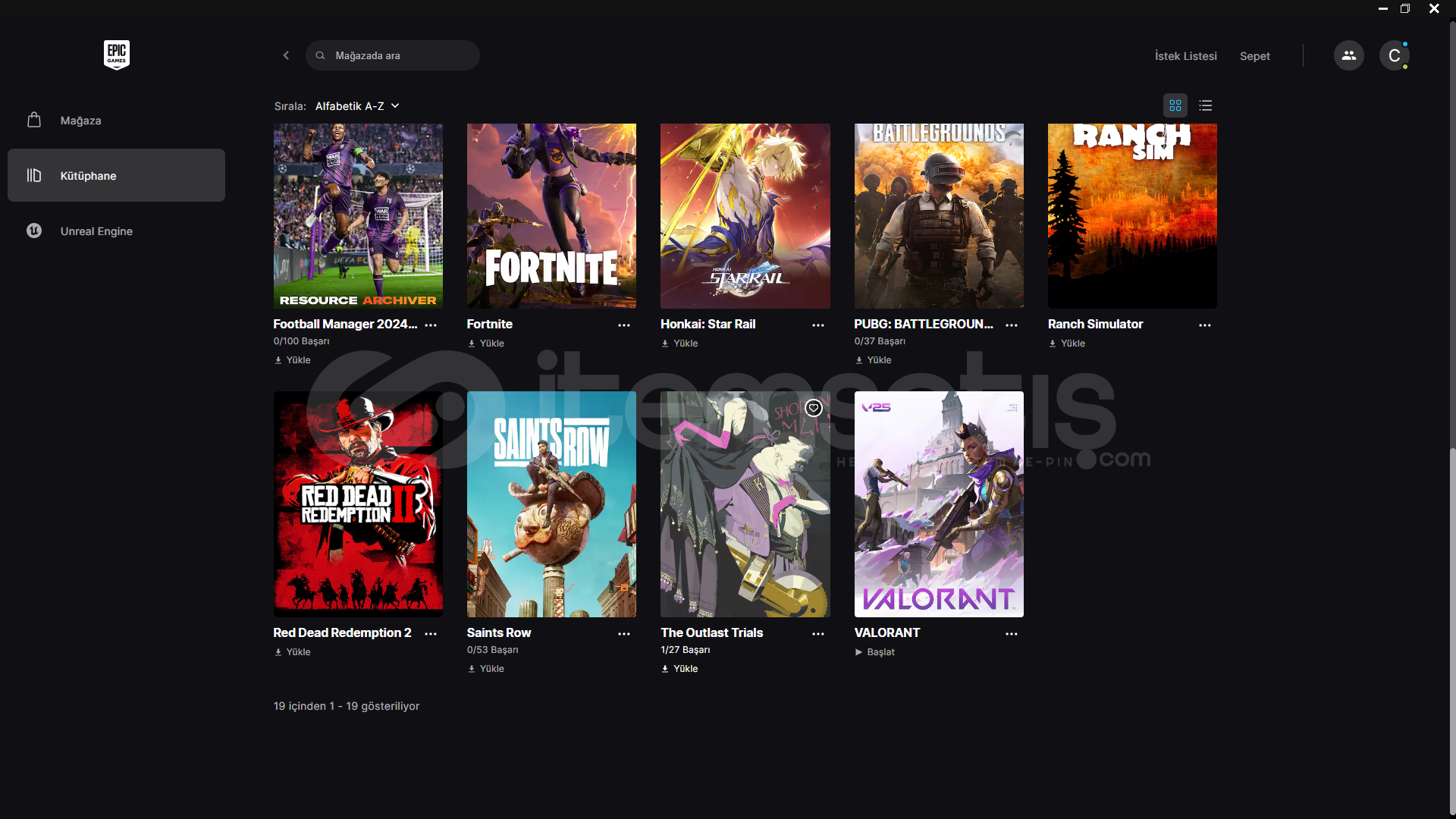Image resolution: width=1456 pixels, height=819 pixels.
Task: Click Yükle under Honkai: Star Rail
Action: tap(679, 344)
